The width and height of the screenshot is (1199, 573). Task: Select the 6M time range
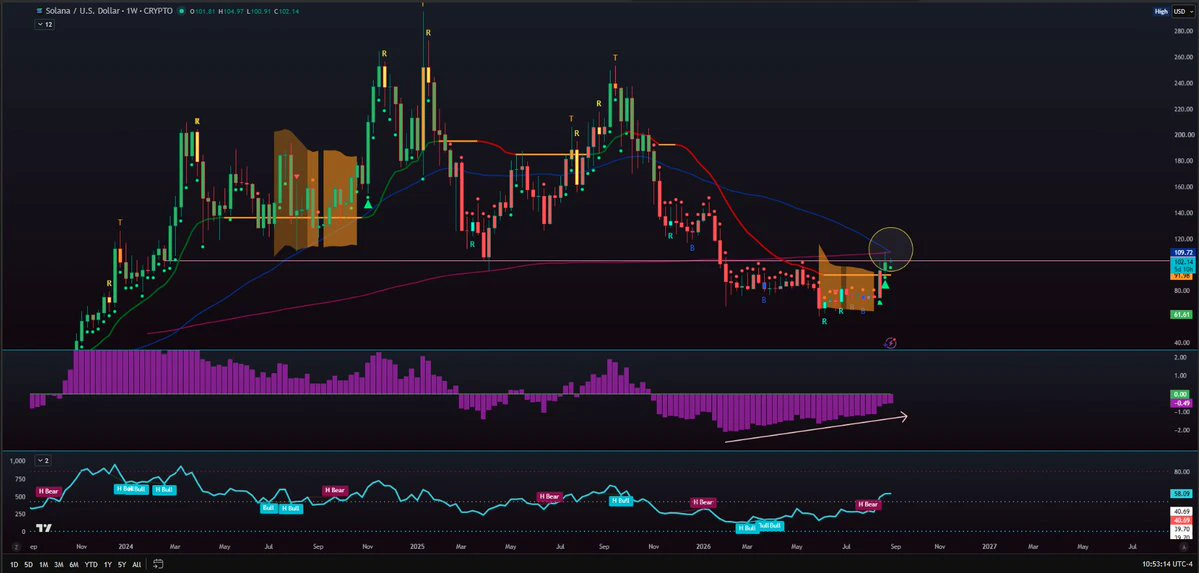[x=73, y=565]
